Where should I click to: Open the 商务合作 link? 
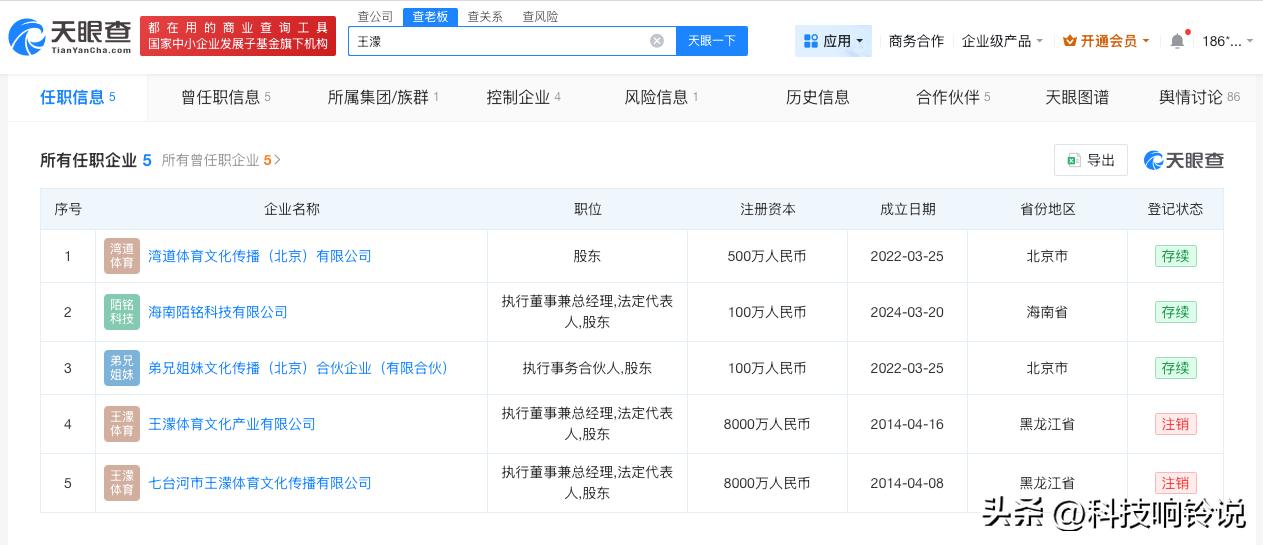point(916,41)
